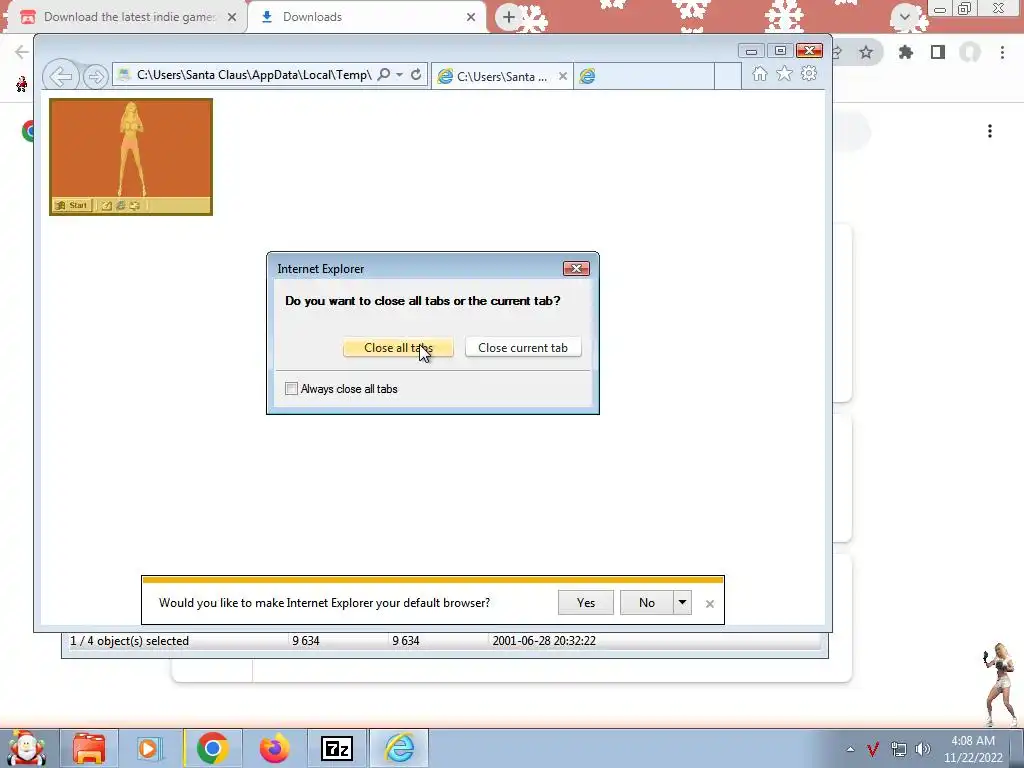Open a new Chrome tab

tap(509, 17)
